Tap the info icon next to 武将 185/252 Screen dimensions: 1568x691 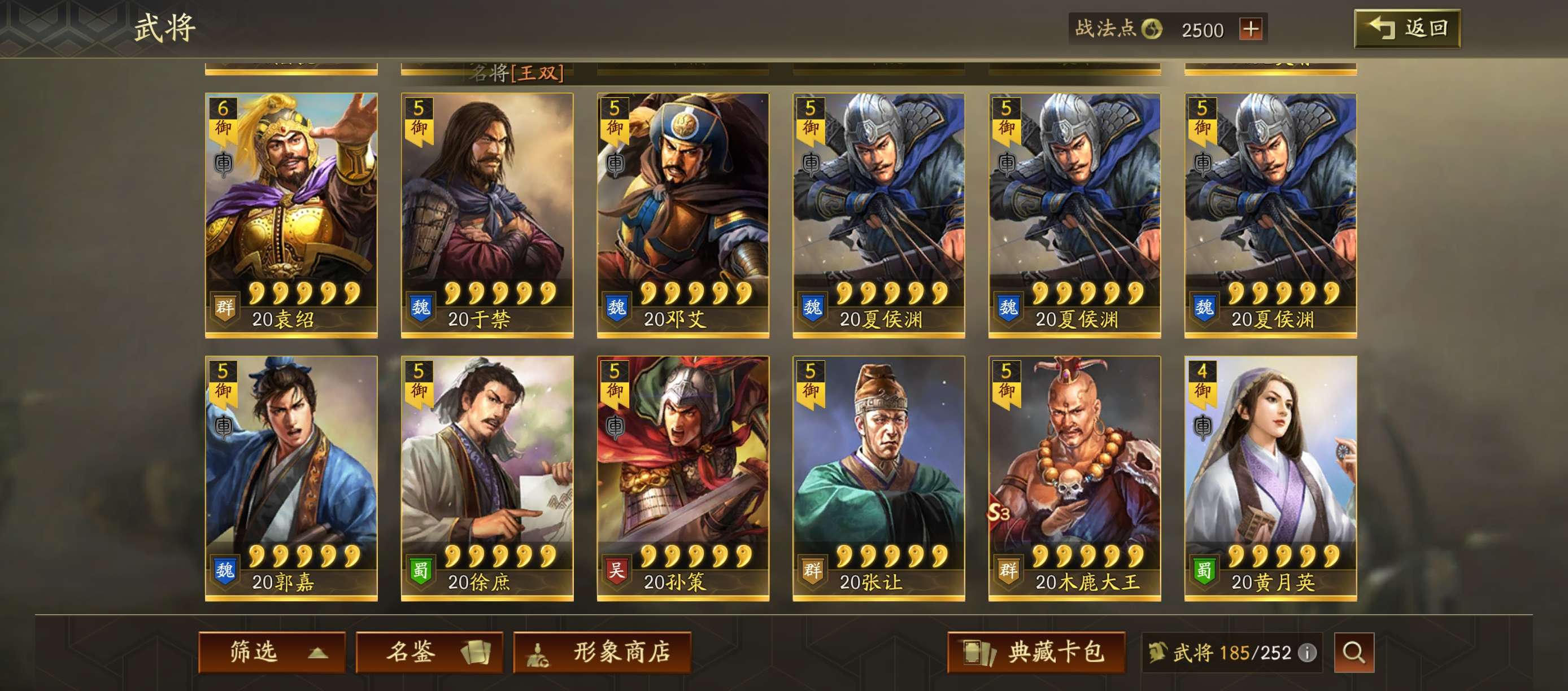[x=1307, y=653]
